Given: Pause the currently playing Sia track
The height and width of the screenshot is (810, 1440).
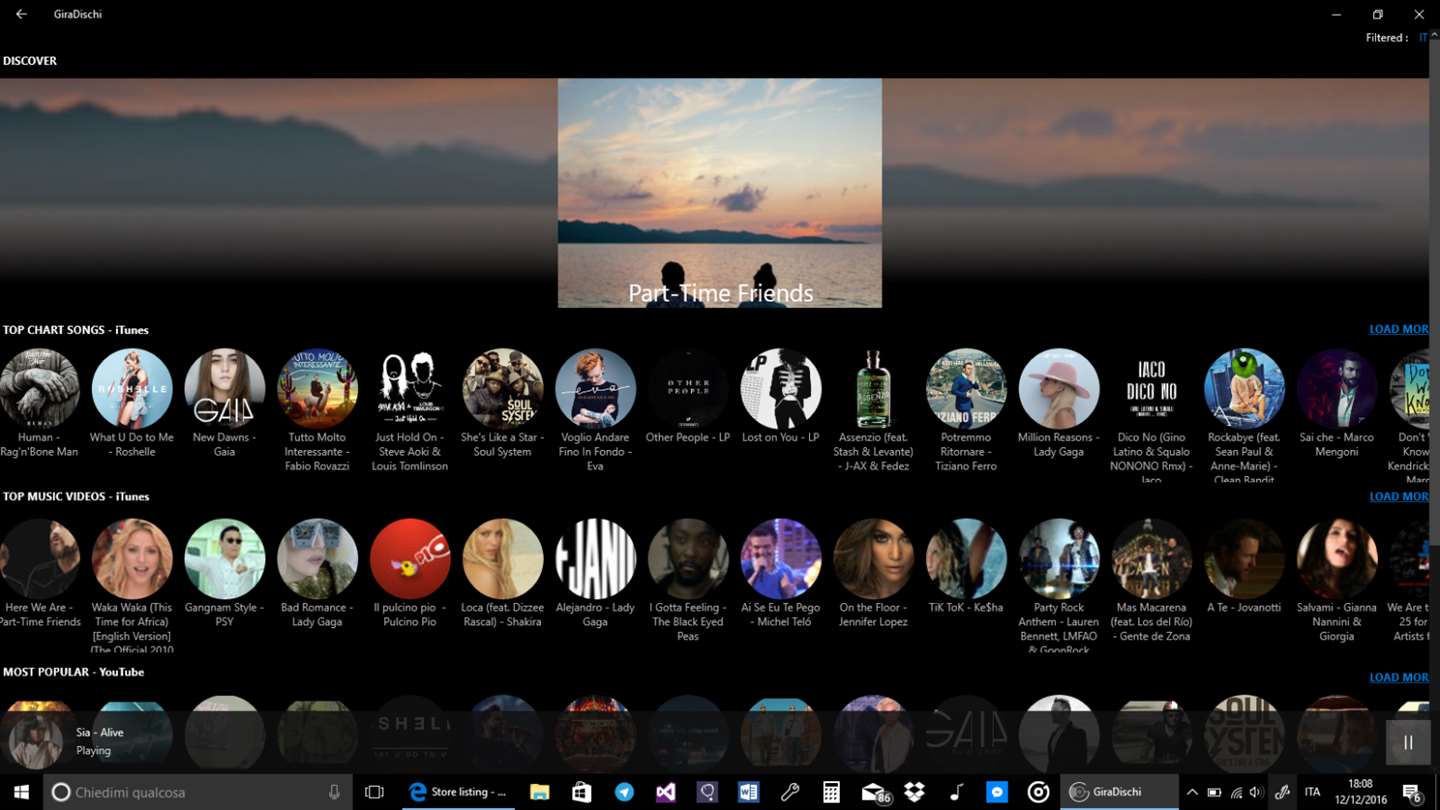Looking at the screenshot, I should point(1408,742).
